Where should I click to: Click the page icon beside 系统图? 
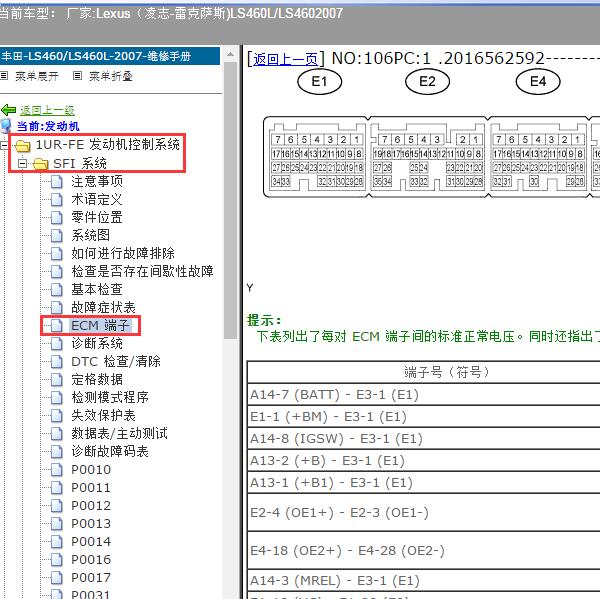57,235
